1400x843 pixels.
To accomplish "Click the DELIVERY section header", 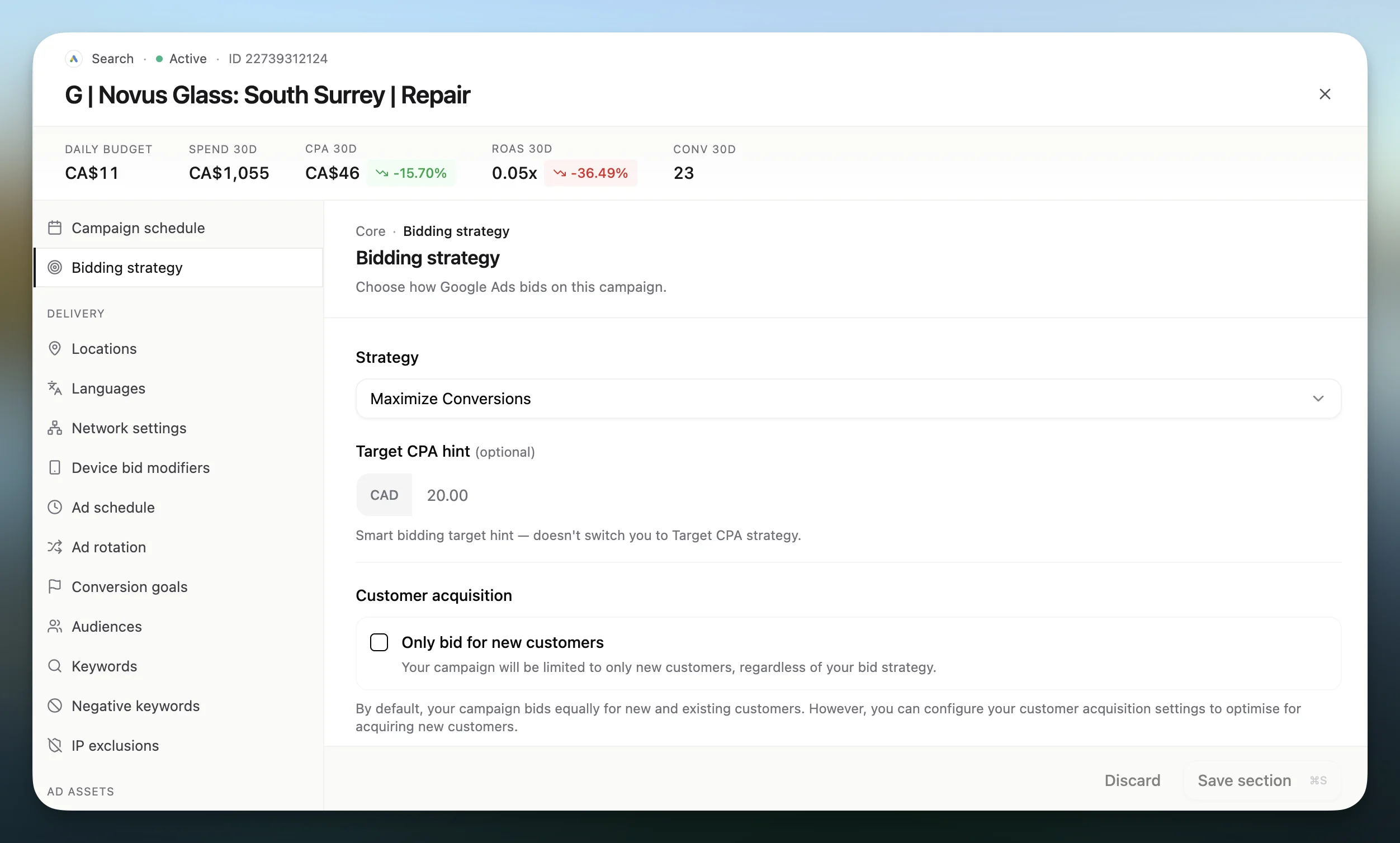I will 75,314.
